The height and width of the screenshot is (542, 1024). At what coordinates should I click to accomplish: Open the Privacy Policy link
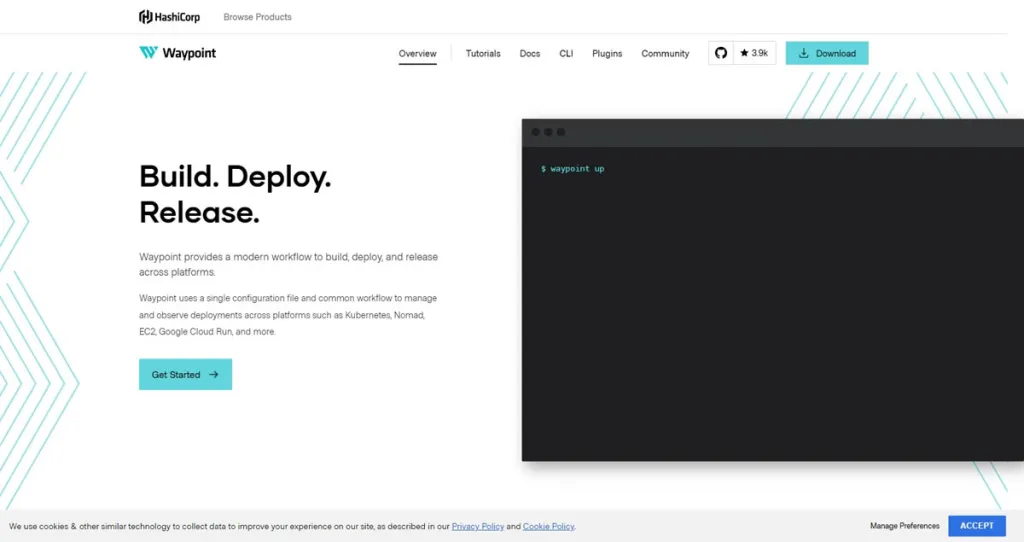click(477, 526)
